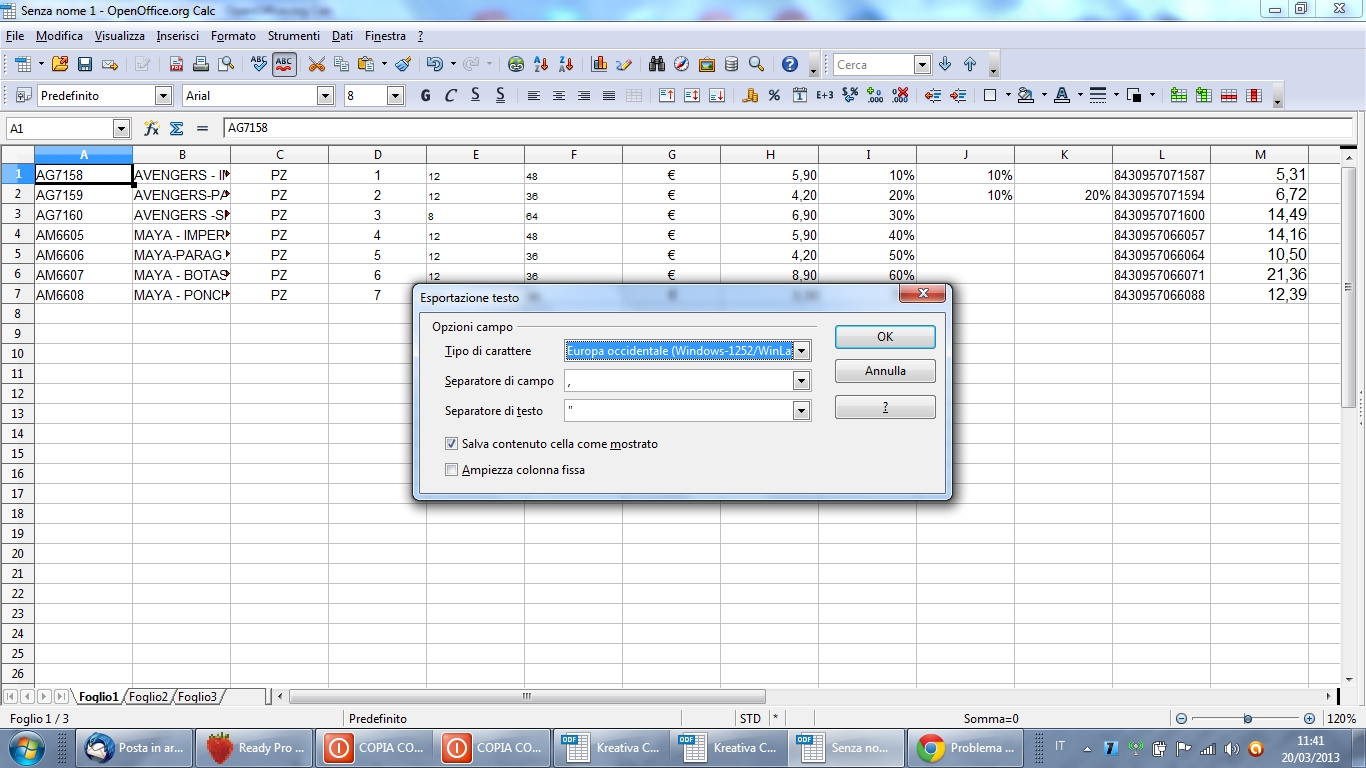Image resolution: width=1366 pixels, height=768 pixels.
Task: Export directly as PDF icon
Action: (176, 65)
